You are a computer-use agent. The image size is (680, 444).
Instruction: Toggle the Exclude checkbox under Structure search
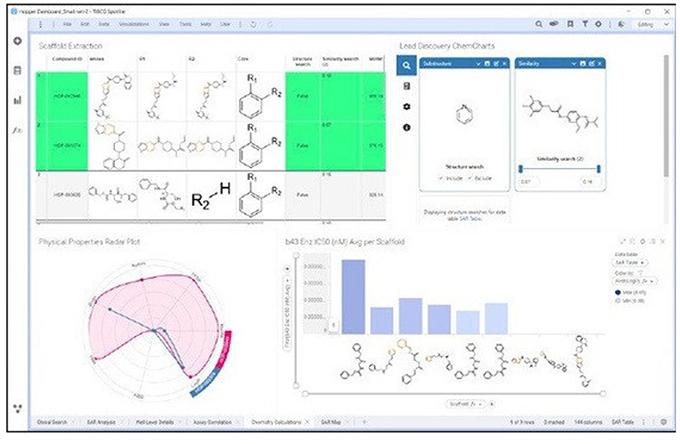coord(470,177)
